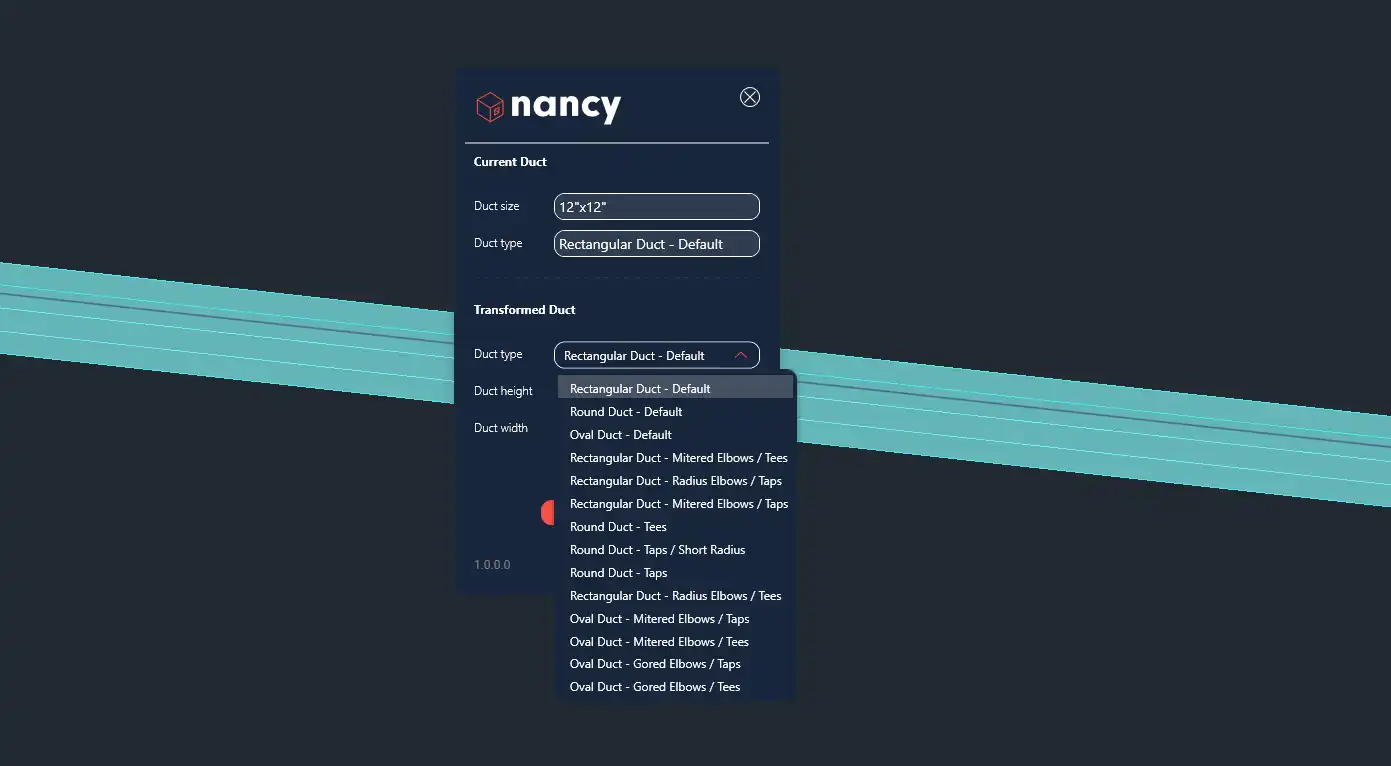This screenshot has height=766, width=1391.
Task: Pick Oval Duct - Mitered Elbows / Tees
Action: 659,642
